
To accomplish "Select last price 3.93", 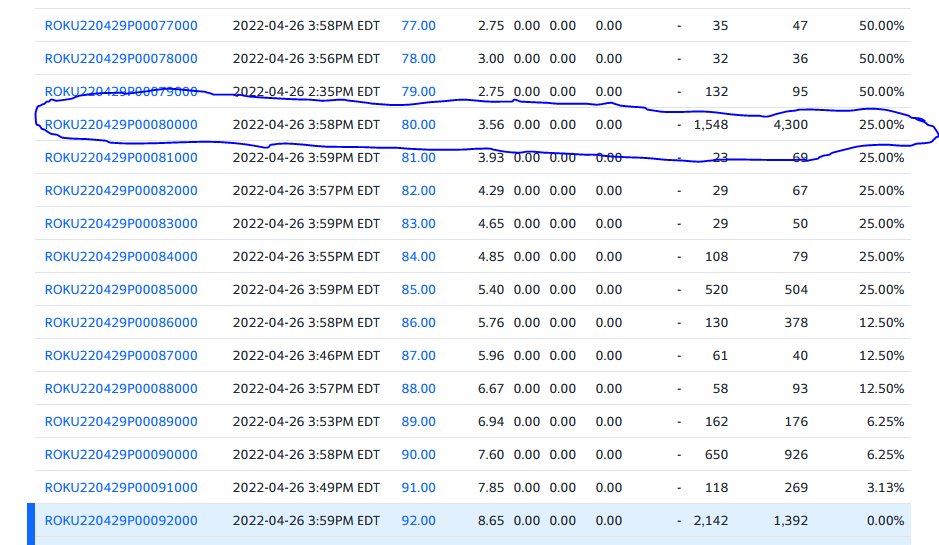I will 491,158.
